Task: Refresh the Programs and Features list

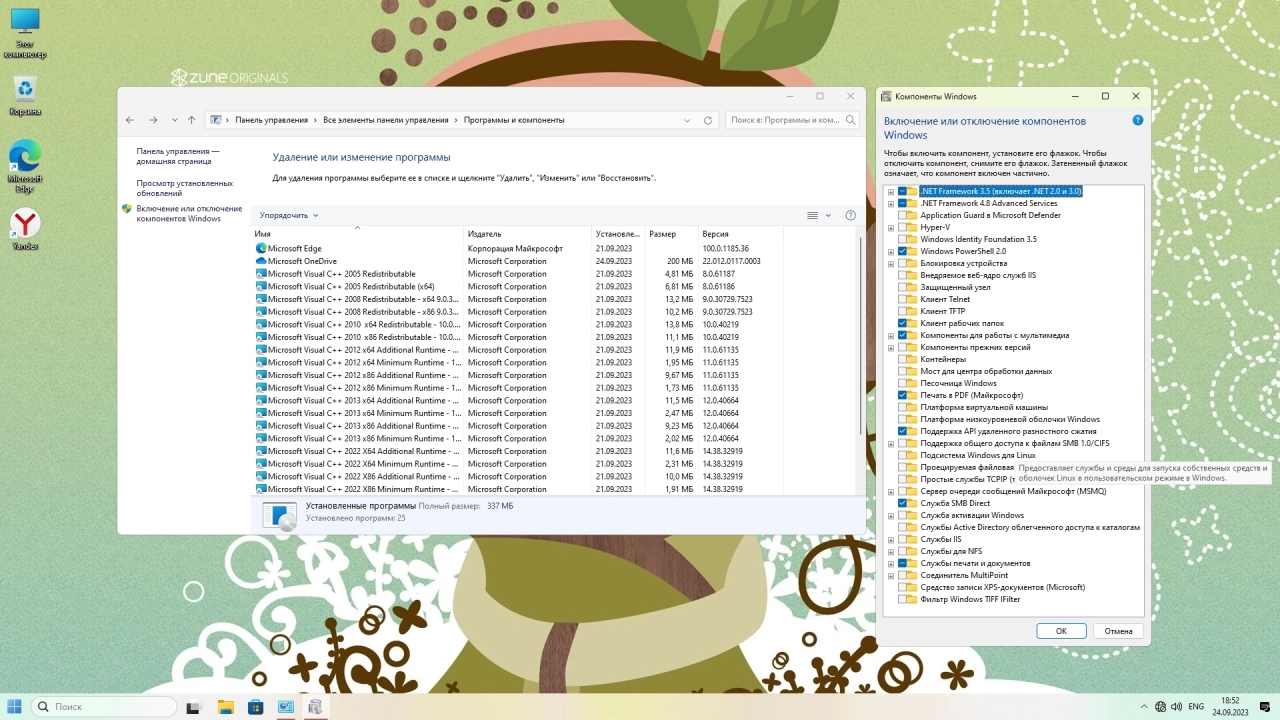Action: [x=708, y=120]
